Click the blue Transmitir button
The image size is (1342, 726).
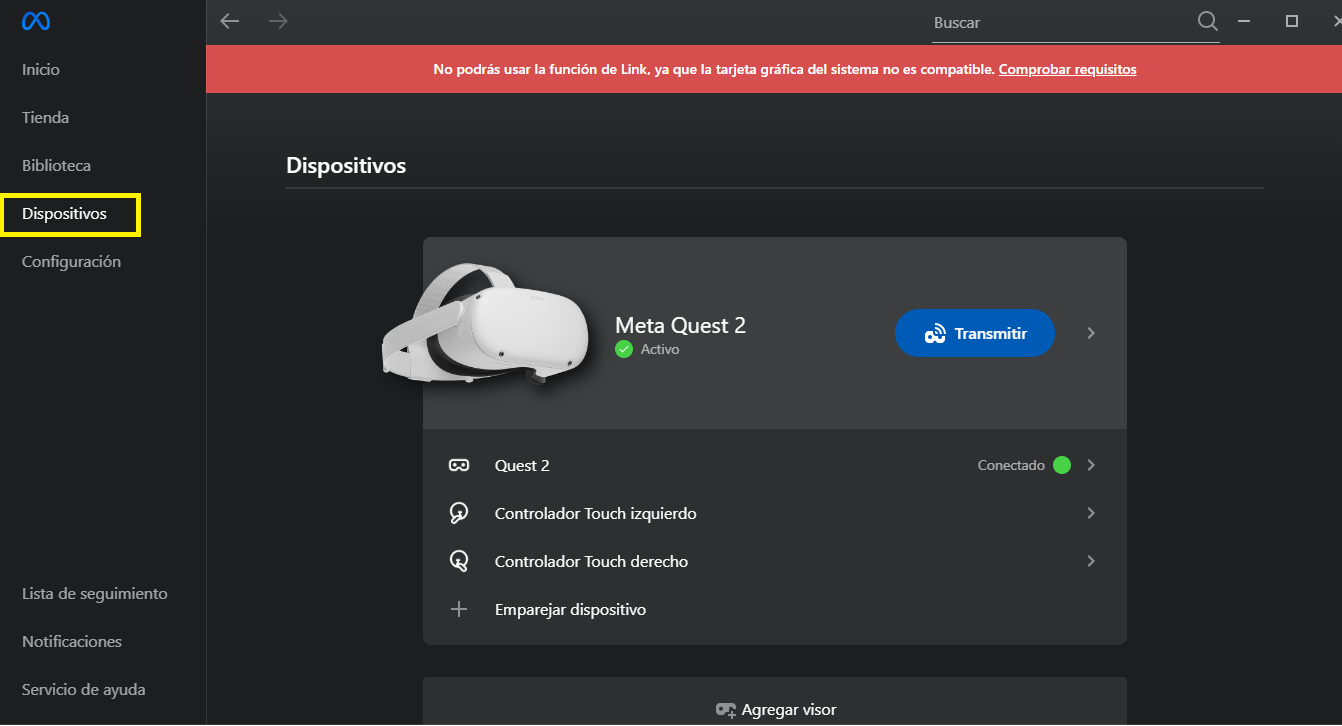(974, 333)
